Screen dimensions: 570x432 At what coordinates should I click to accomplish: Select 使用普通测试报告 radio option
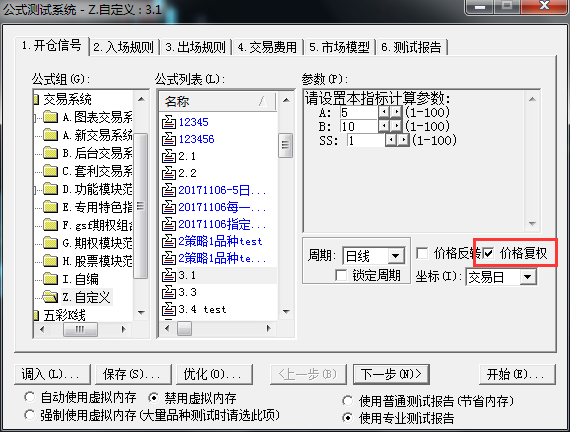348,401
